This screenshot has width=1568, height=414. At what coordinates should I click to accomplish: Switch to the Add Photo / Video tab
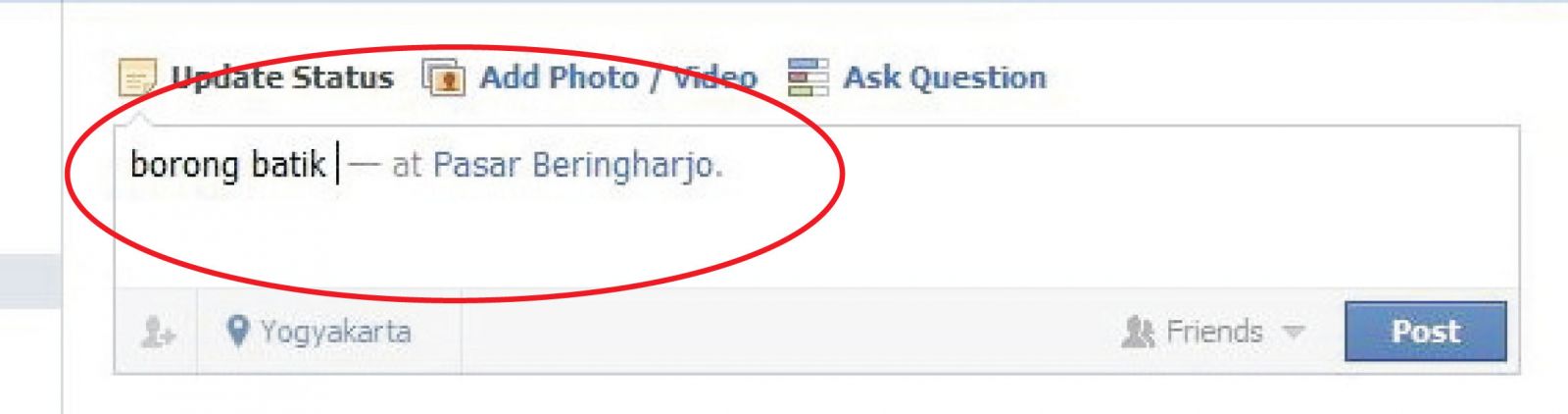click(x=617, y=78)
